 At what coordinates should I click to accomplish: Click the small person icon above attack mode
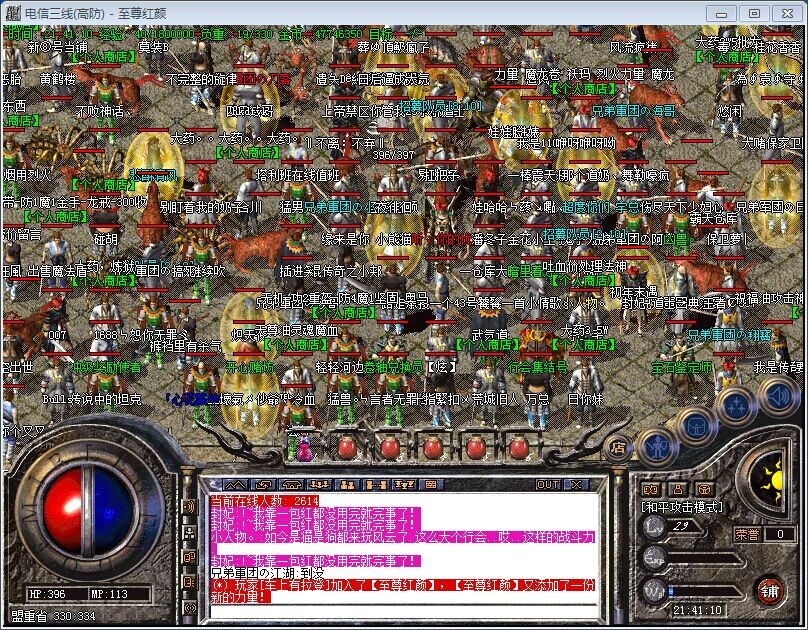678,489
